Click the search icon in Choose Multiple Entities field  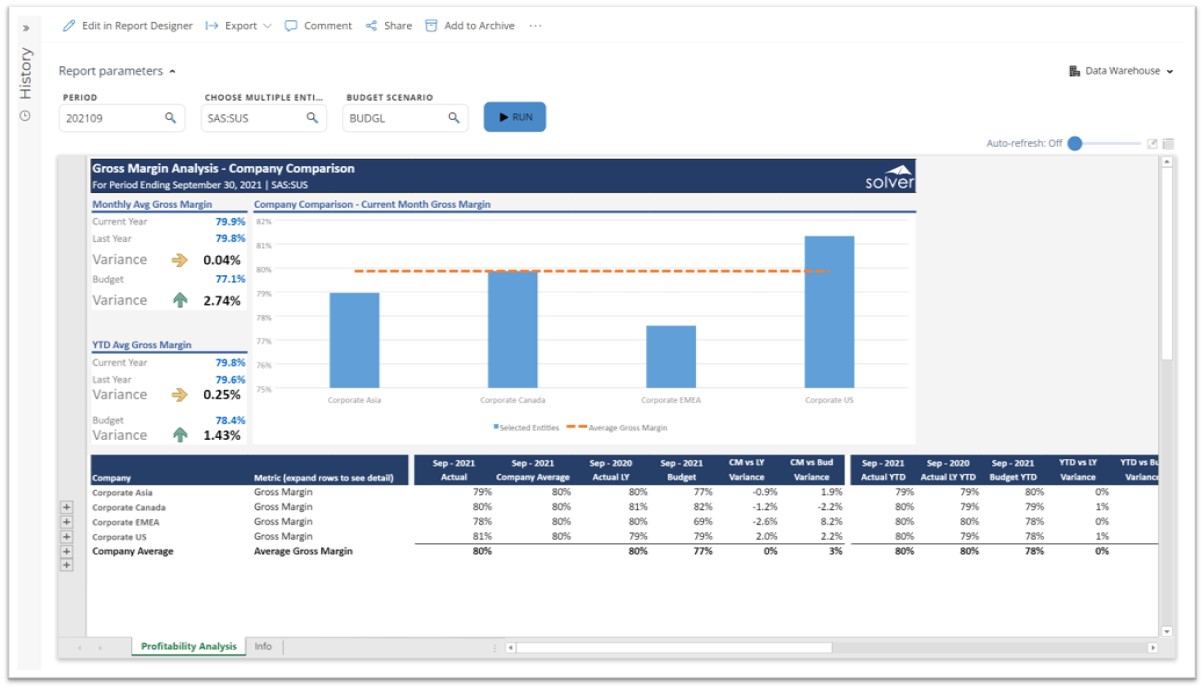[313, 118]
